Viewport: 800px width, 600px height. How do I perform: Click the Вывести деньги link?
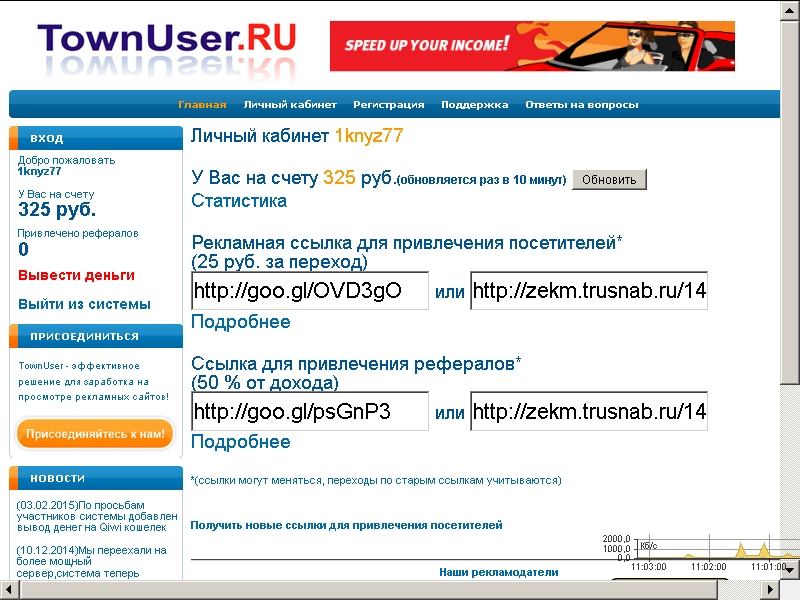click(x=76, y=275)
